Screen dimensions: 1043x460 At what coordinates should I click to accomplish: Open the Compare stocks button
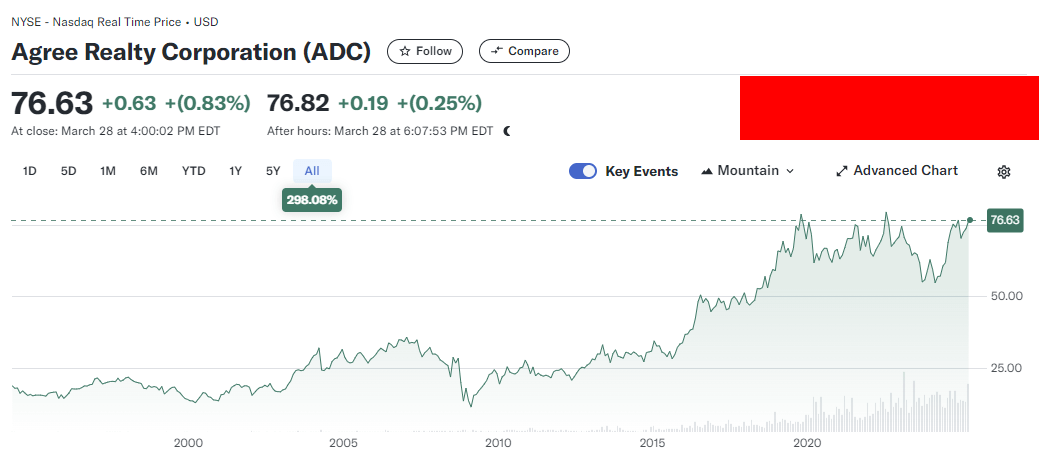tap(524, 51)
